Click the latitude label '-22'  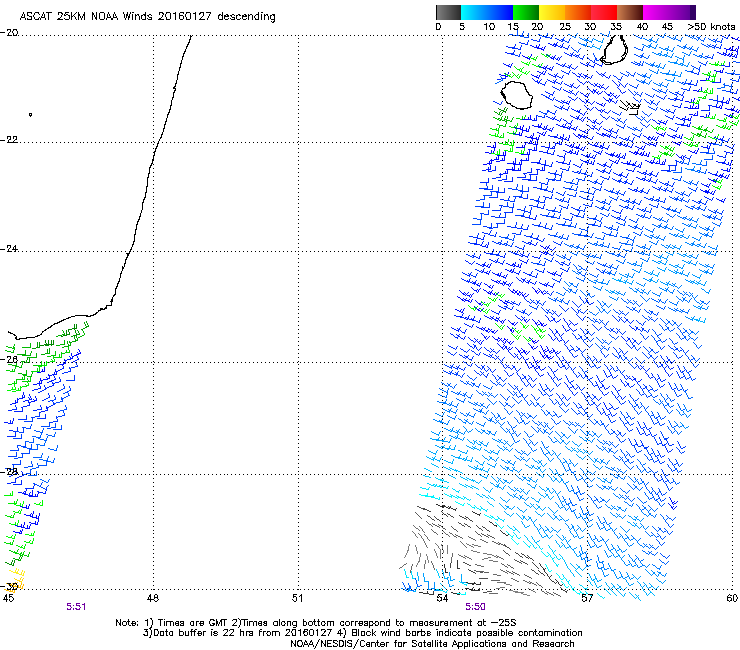[x=9, y=140]
